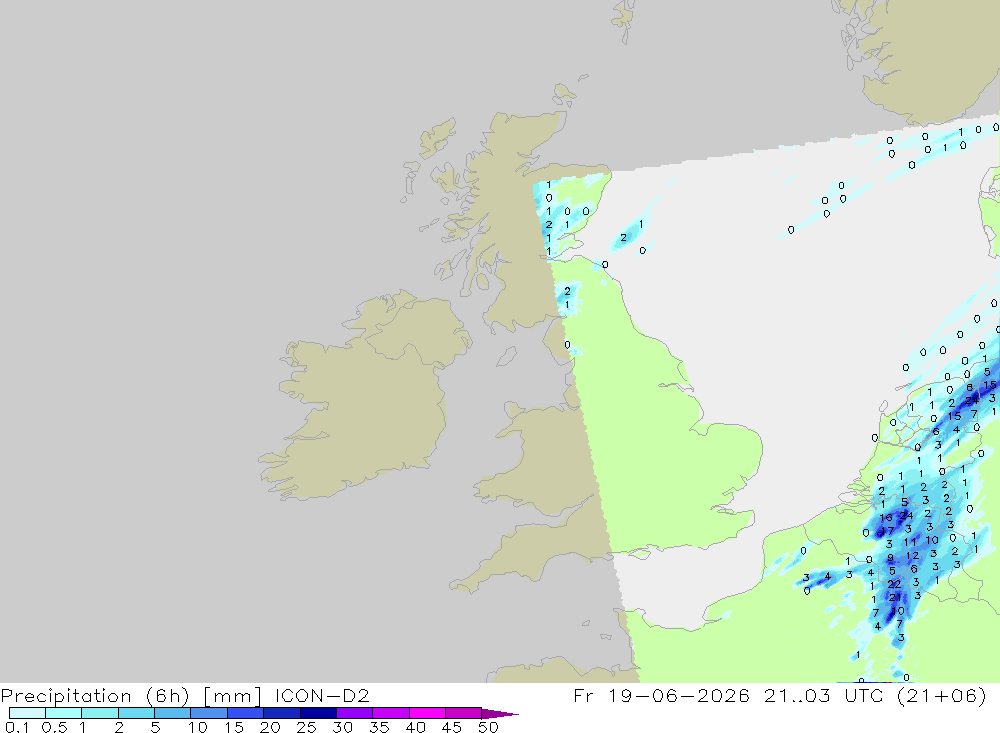Click the '12' precipitation value on the map
The image size is (1000, 733).
913,556
